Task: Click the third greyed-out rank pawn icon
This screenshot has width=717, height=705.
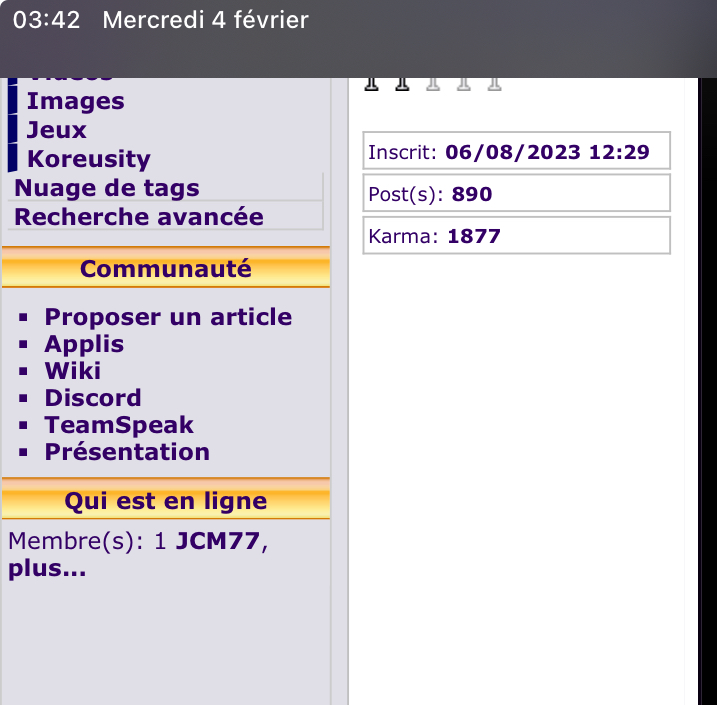Action: pyautogui.click(x=433, y=84)
